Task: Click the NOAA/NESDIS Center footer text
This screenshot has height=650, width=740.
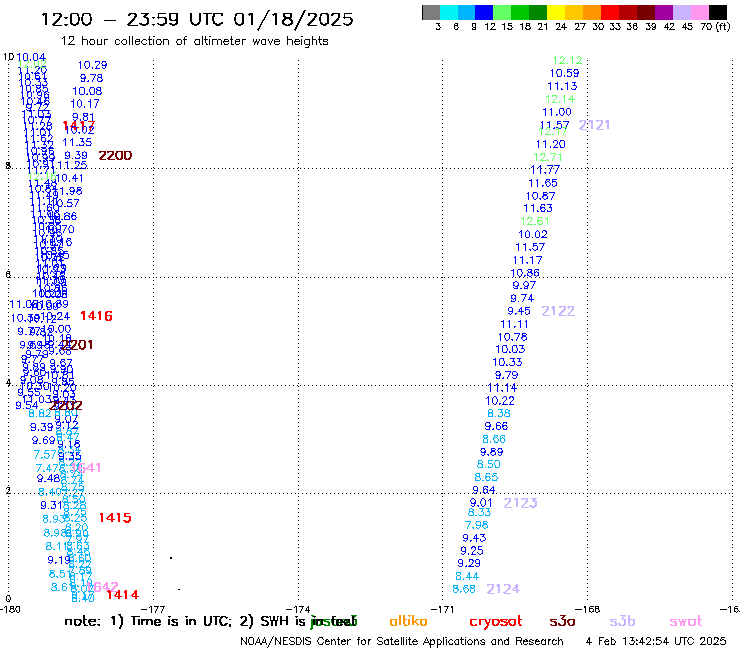Action: tap(402, 641)
